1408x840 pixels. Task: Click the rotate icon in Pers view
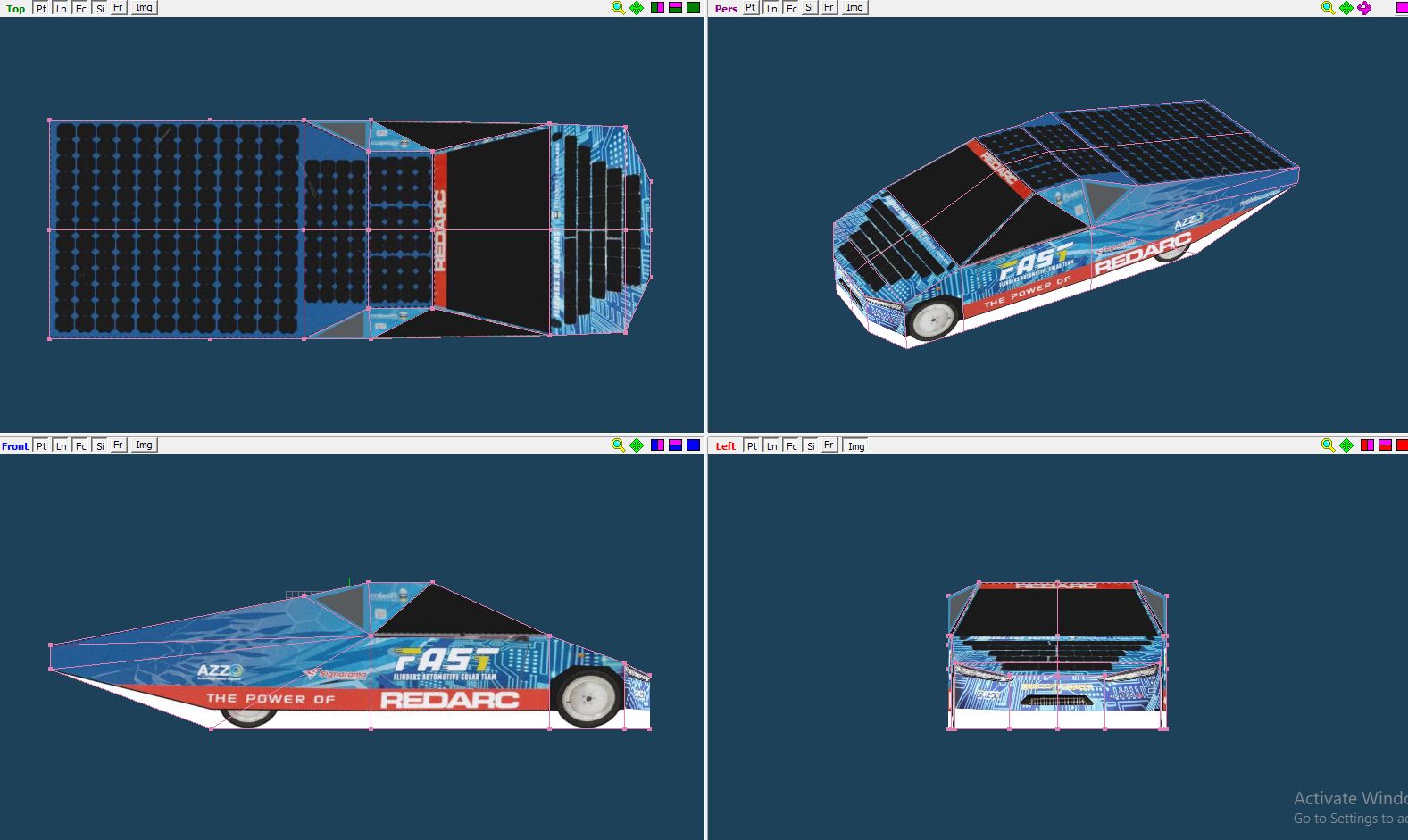pyautogui.click(x=1364, y=8)
